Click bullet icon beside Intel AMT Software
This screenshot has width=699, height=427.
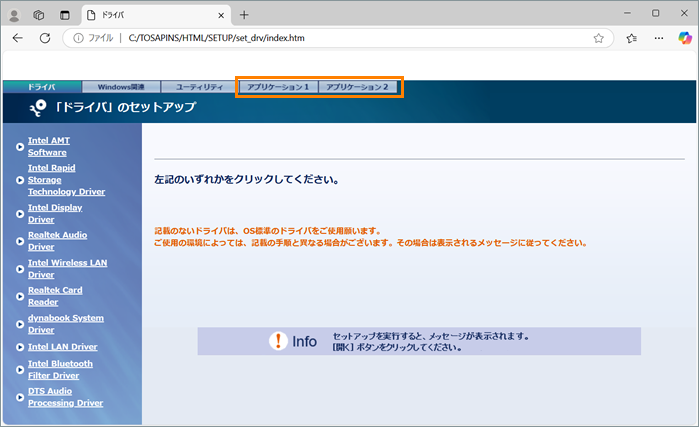pyautogui.click(x=20, y=147)
